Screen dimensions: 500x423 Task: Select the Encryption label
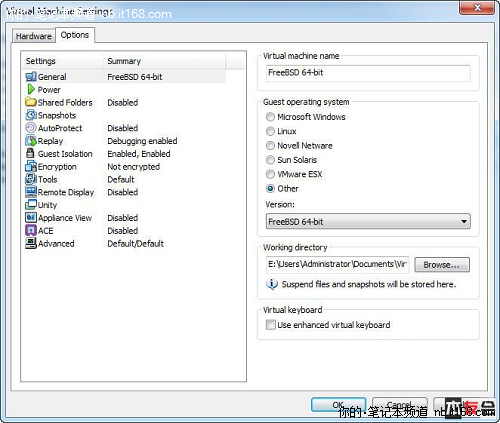(57, 167)
